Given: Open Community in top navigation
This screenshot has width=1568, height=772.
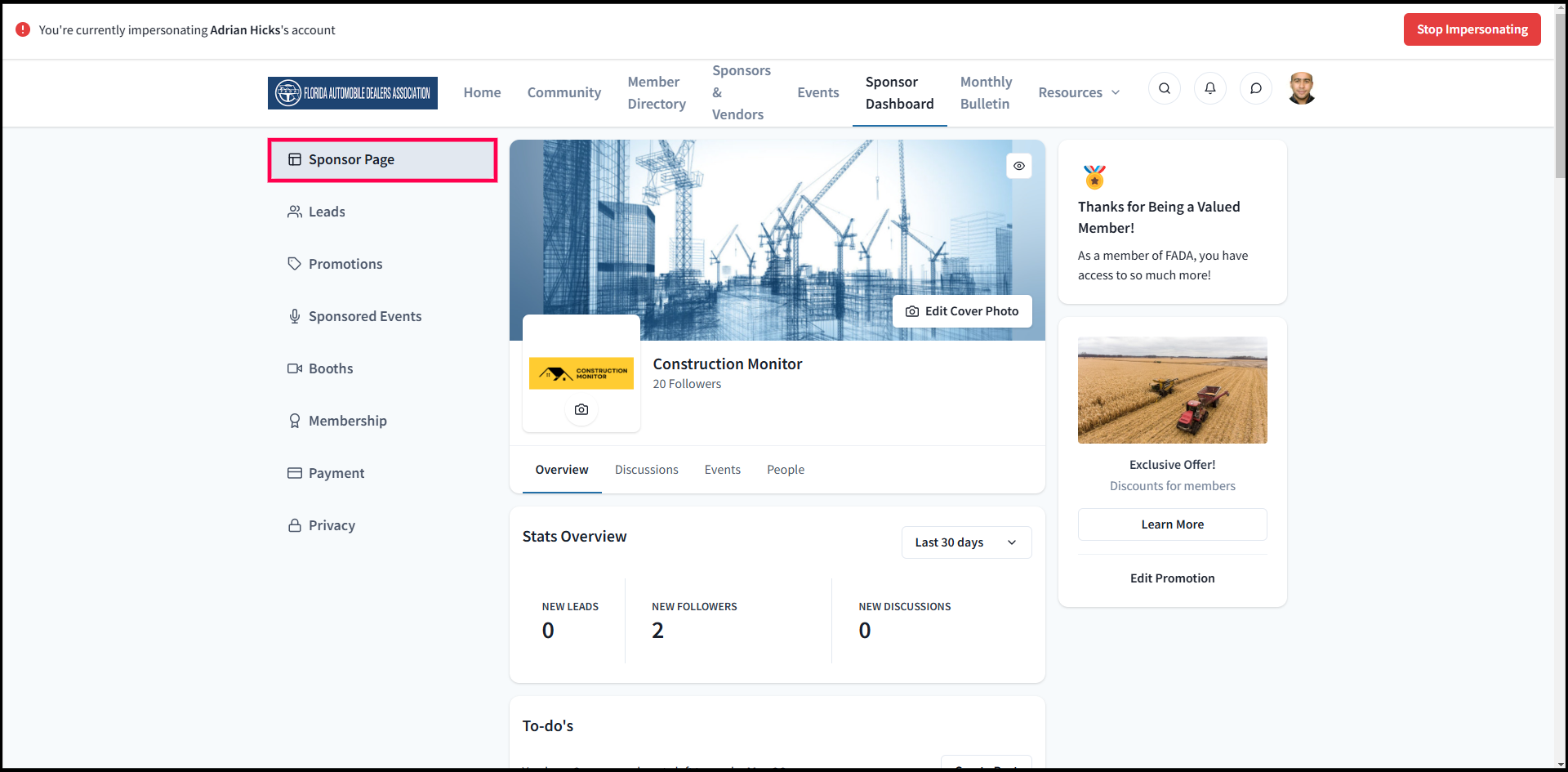Looking at the screenshot, I should click(x=564, y=92).
